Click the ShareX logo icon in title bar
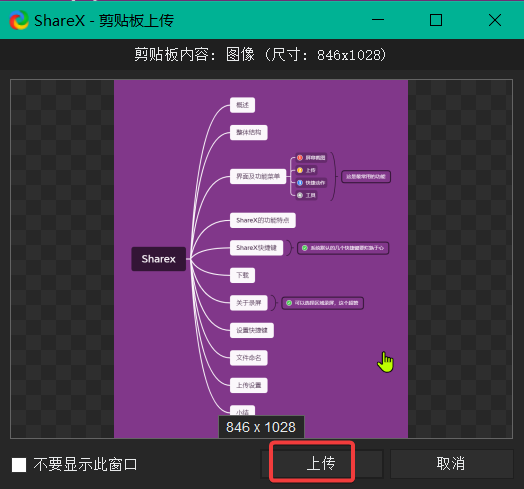Image resolution: width=524 pixels, height=489 pixels. point(19,20)
